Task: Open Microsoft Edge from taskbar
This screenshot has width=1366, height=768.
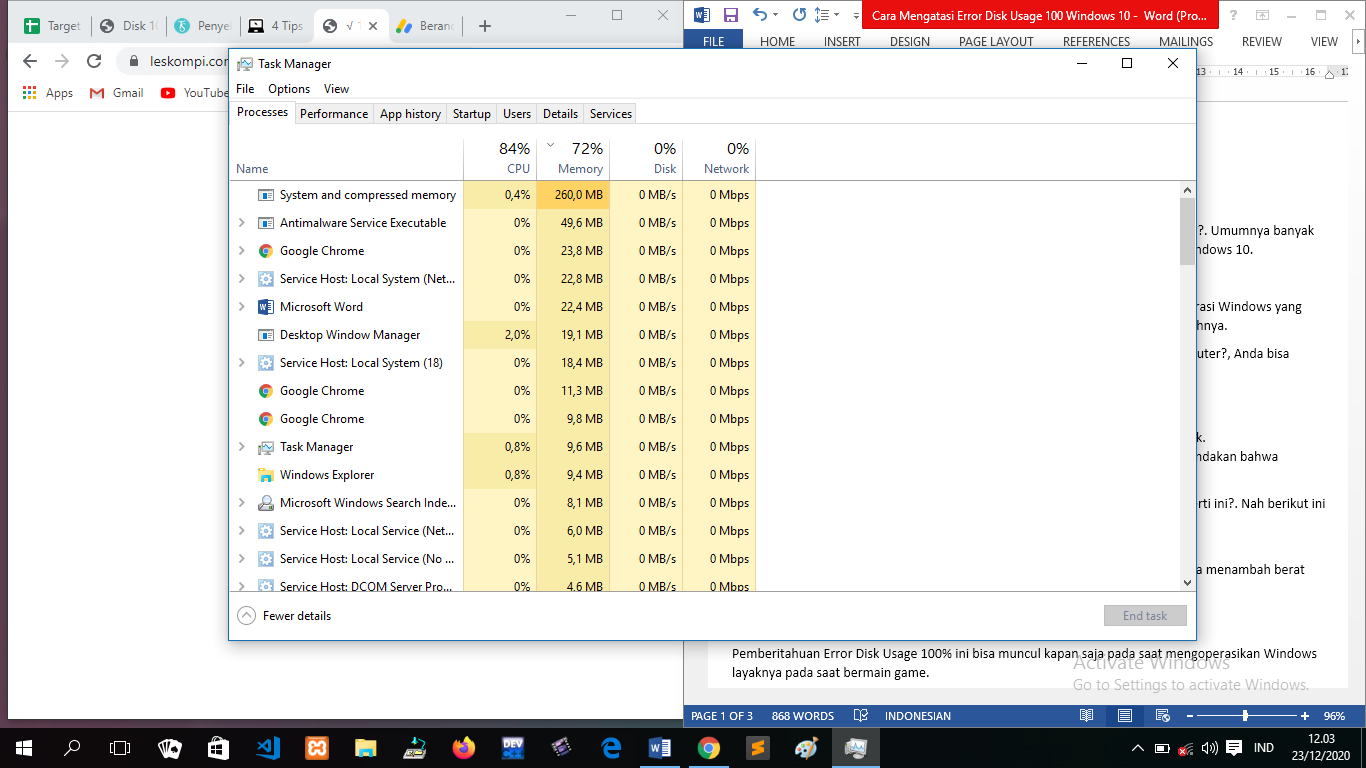Action: (610, 747)
